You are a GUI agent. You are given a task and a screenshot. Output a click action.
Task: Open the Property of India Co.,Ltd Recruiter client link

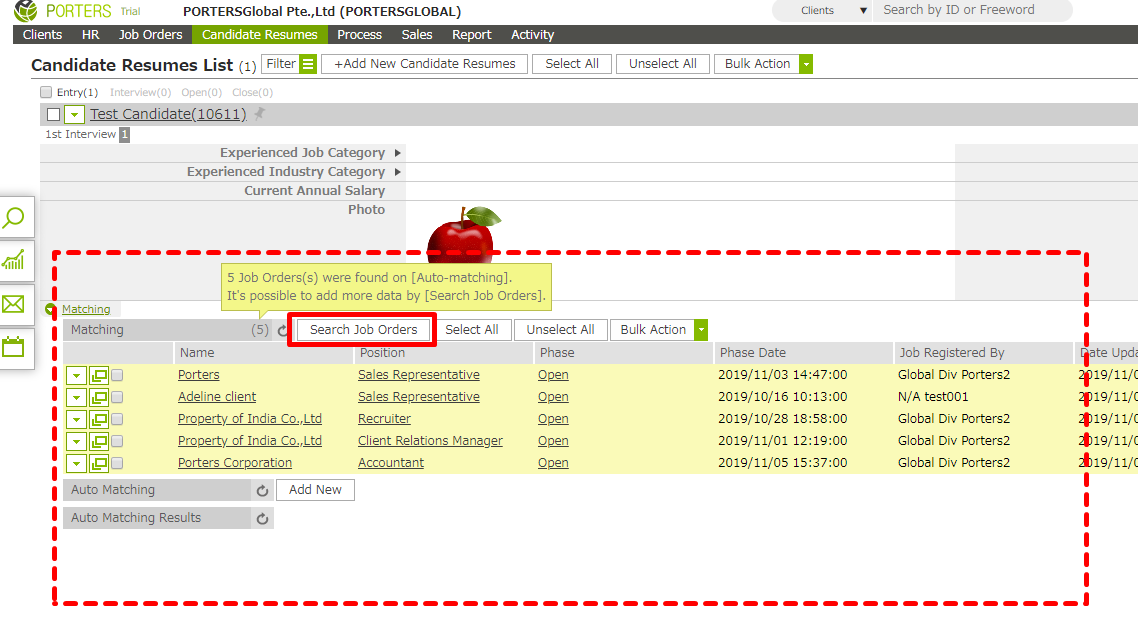(x=250, y=419)
